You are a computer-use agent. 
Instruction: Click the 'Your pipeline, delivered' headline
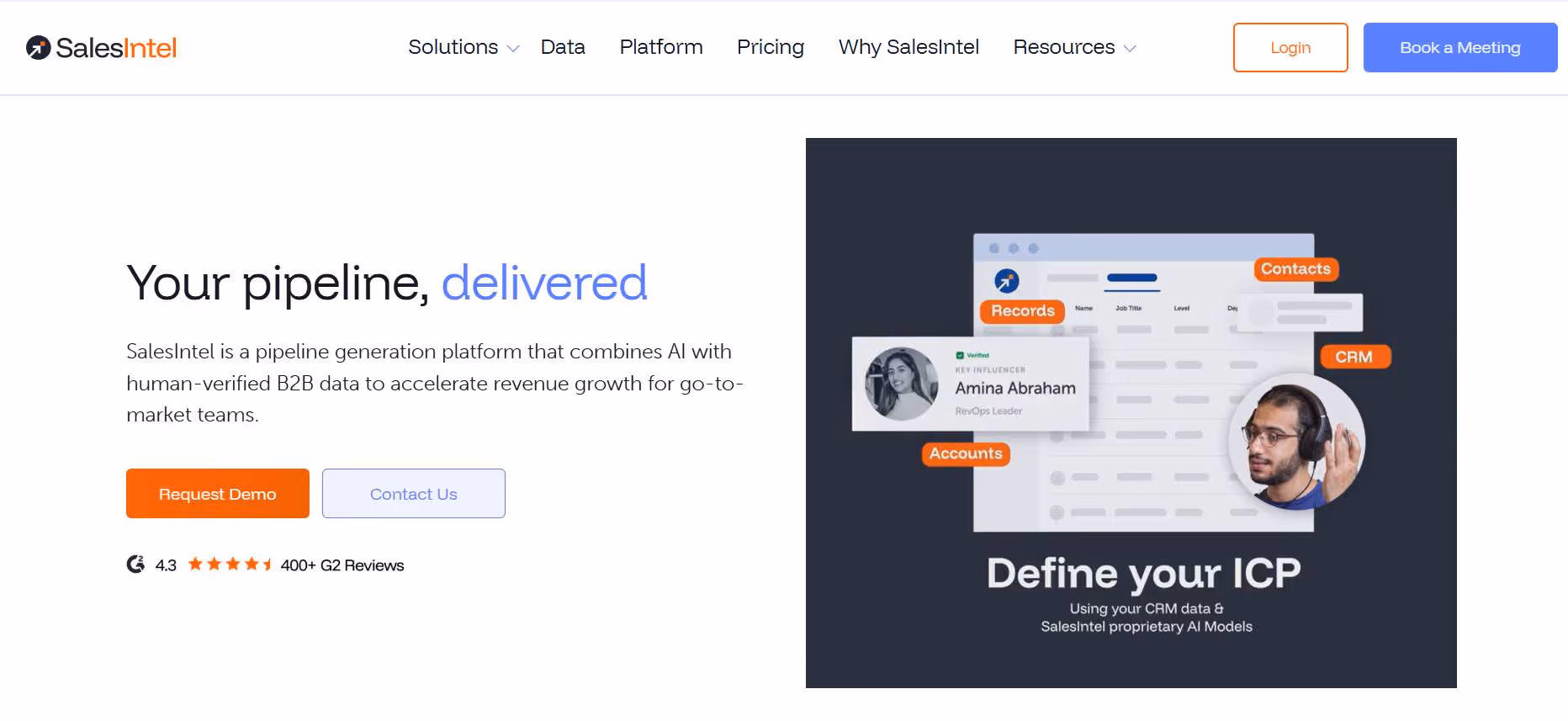[x=387, y=283]
